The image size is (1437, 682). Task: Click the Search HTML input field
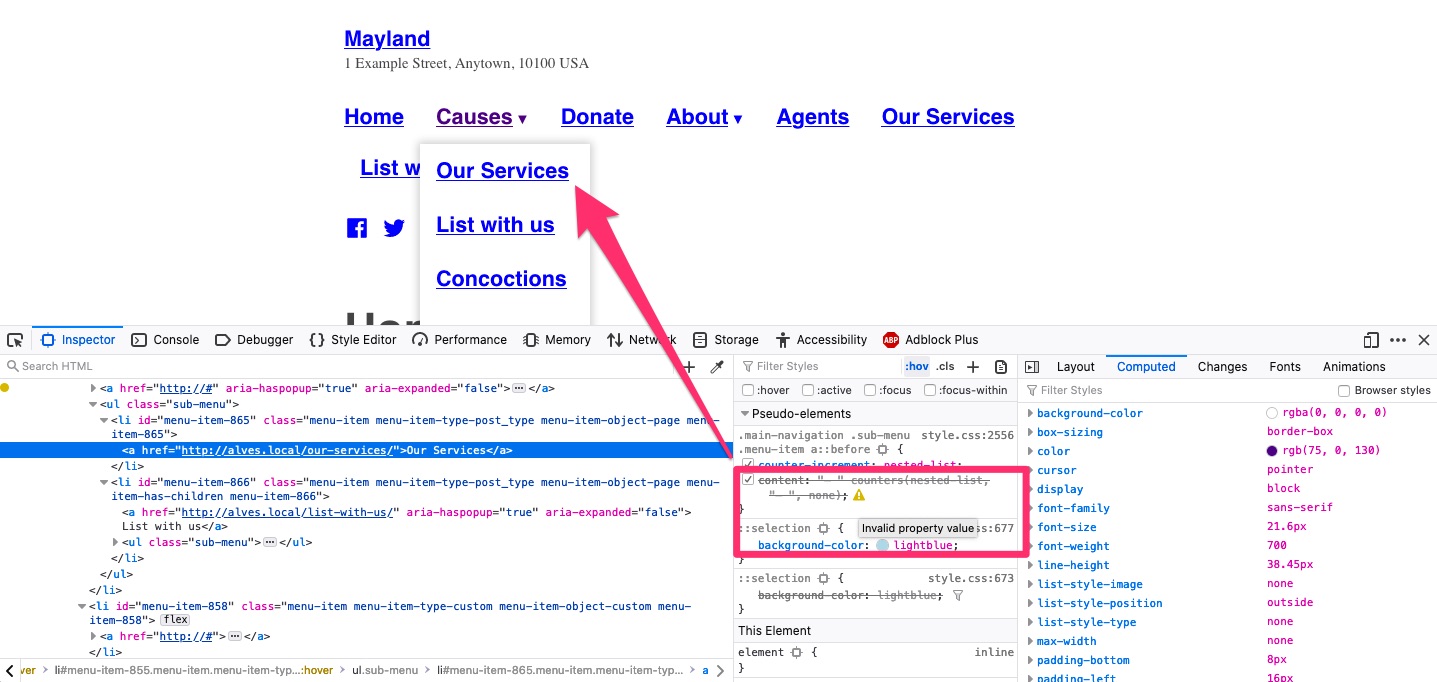coord(100,366)
